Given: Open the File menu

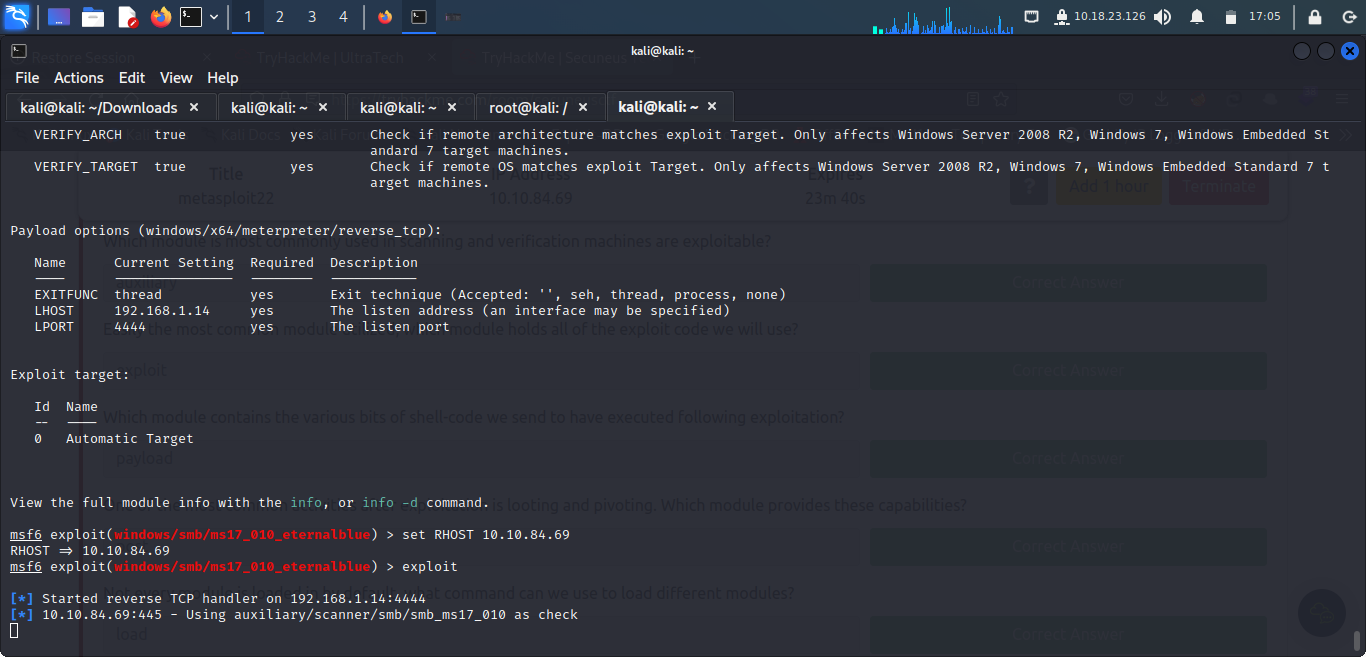Looking at the screenshot, I should [27, 78].
